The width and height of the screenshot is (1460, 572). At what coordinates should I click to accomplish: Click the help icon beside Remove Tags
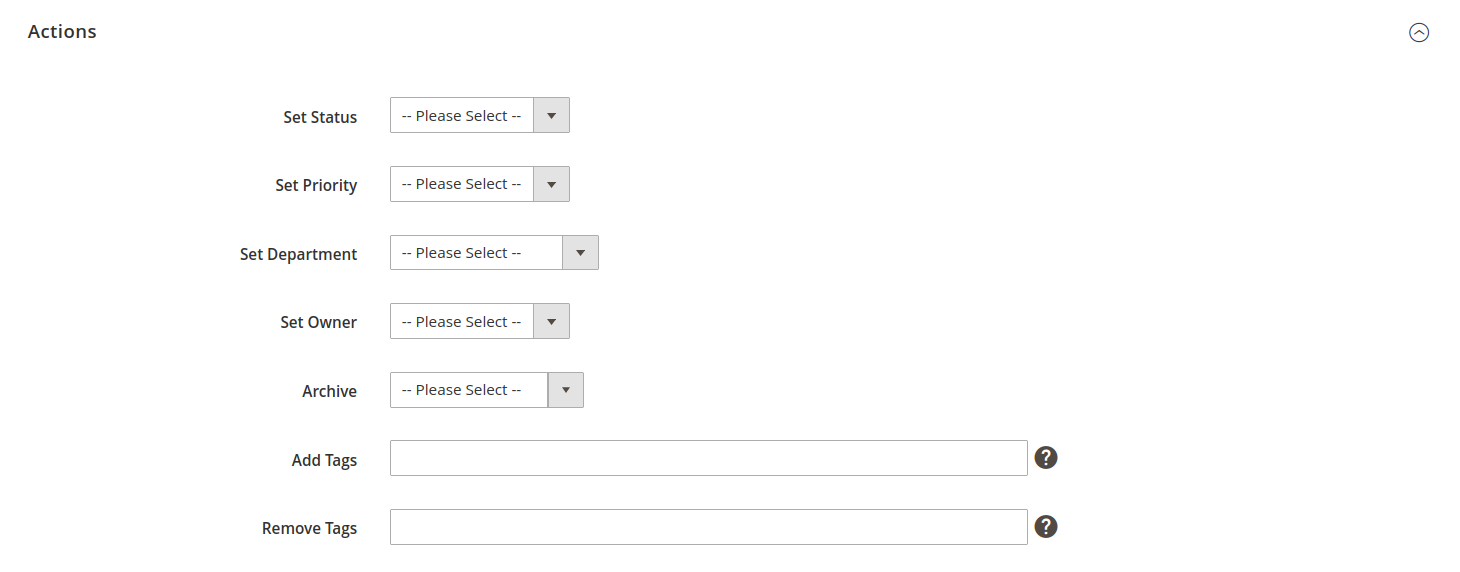click(1046, 527)
